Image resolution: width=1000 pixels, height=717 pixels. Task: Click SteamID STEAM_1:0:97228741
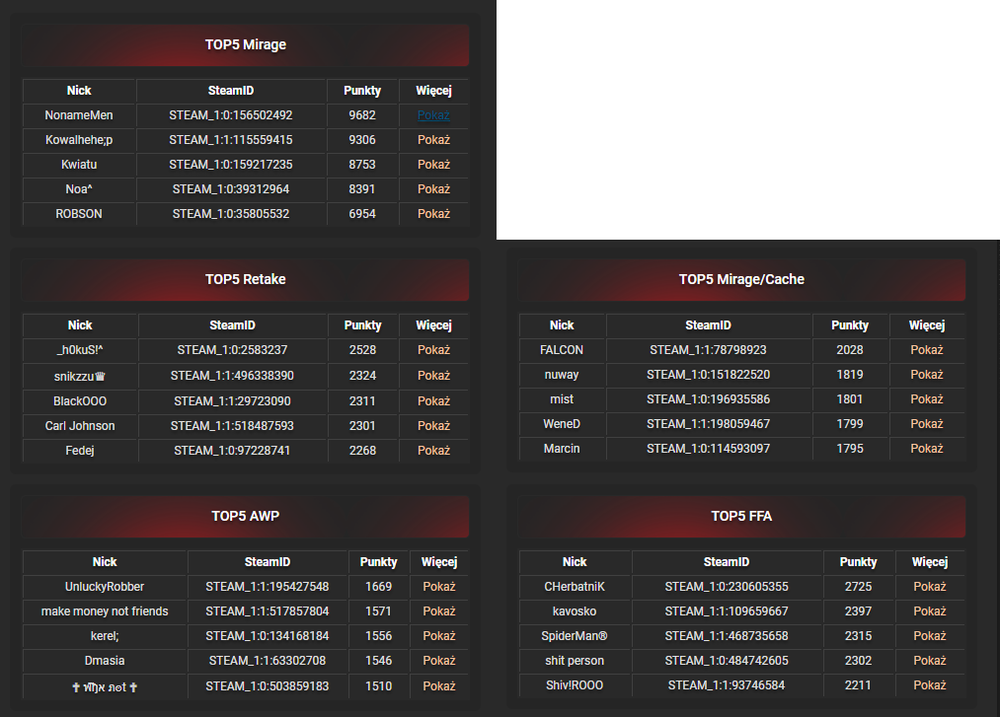coord(232,450)
